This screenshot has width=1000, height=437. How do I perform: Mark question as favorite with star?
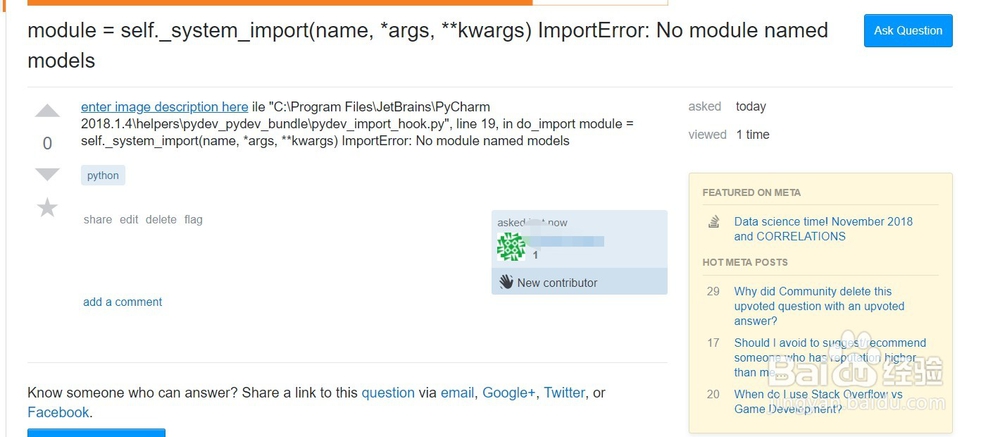47,207
